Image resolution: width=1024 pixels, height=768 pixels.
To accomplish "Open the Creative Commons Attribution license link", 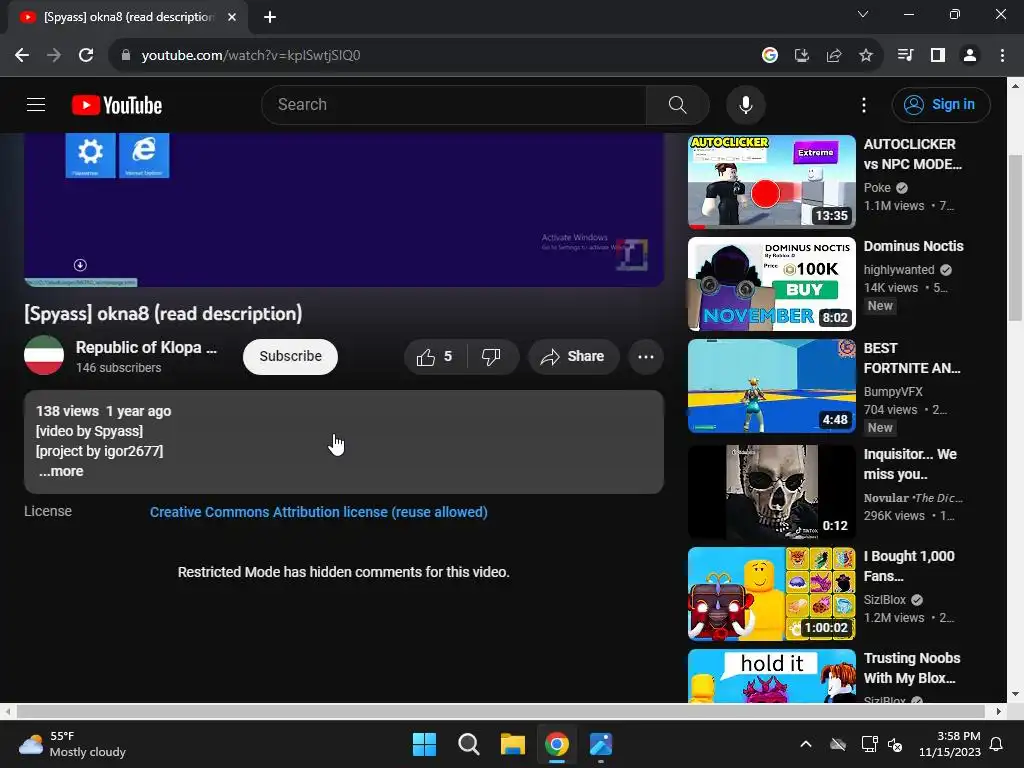I will tap(319, 512).
